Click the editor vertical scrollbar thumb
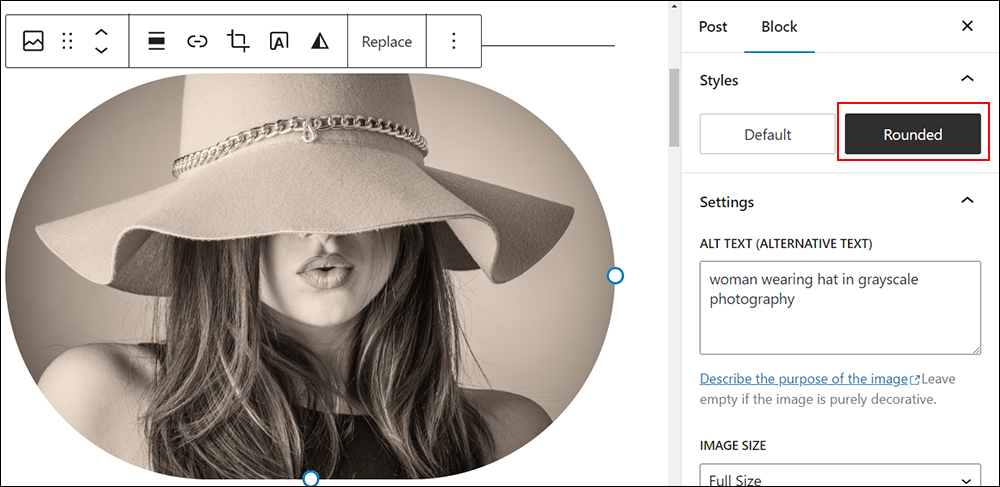Image resolution: width=1000 pixels, height=487 pixels. pyautogui.click(x=674, y=106)
